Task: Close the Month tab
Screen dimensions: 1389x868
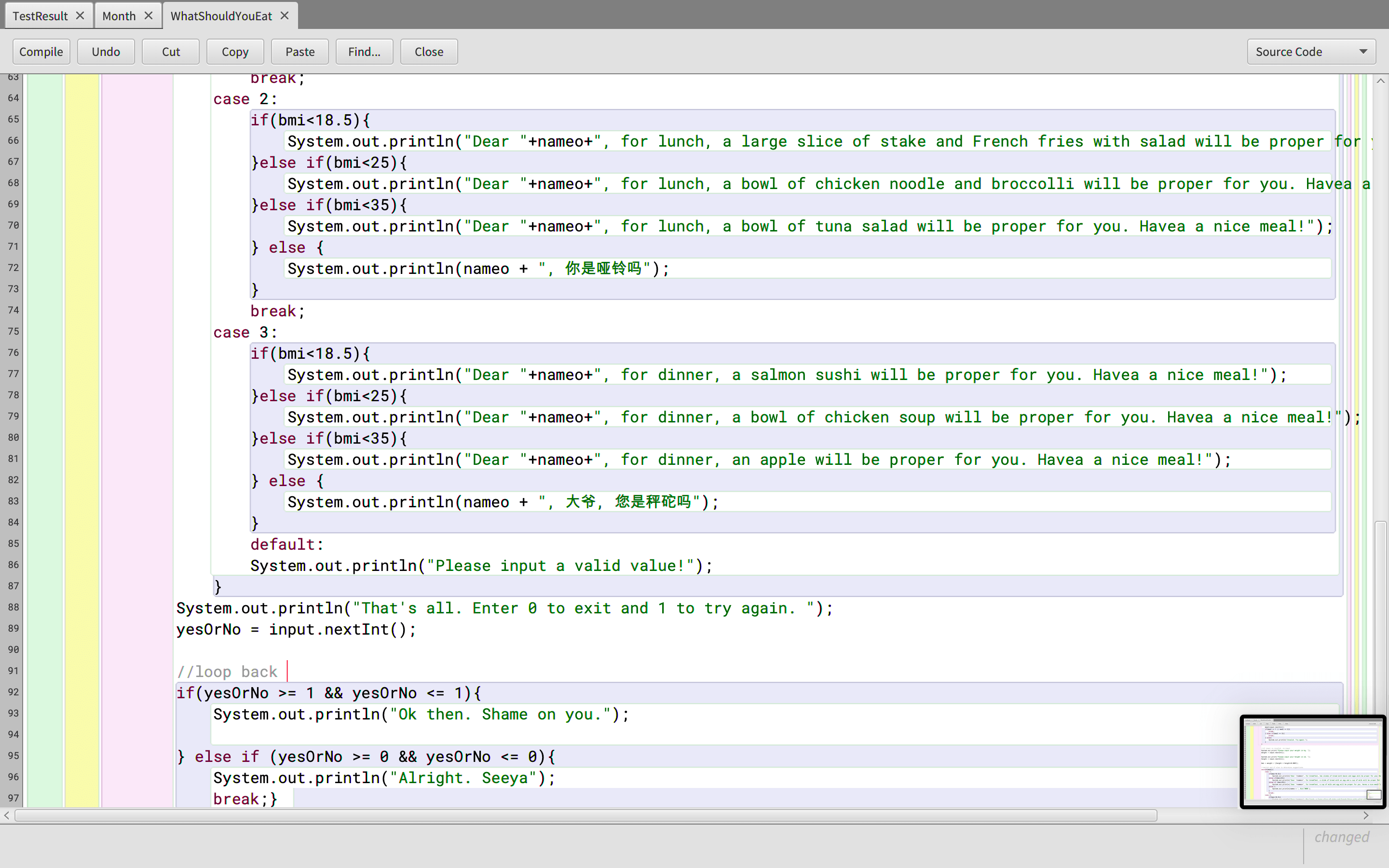Action: tap(149, 15)
